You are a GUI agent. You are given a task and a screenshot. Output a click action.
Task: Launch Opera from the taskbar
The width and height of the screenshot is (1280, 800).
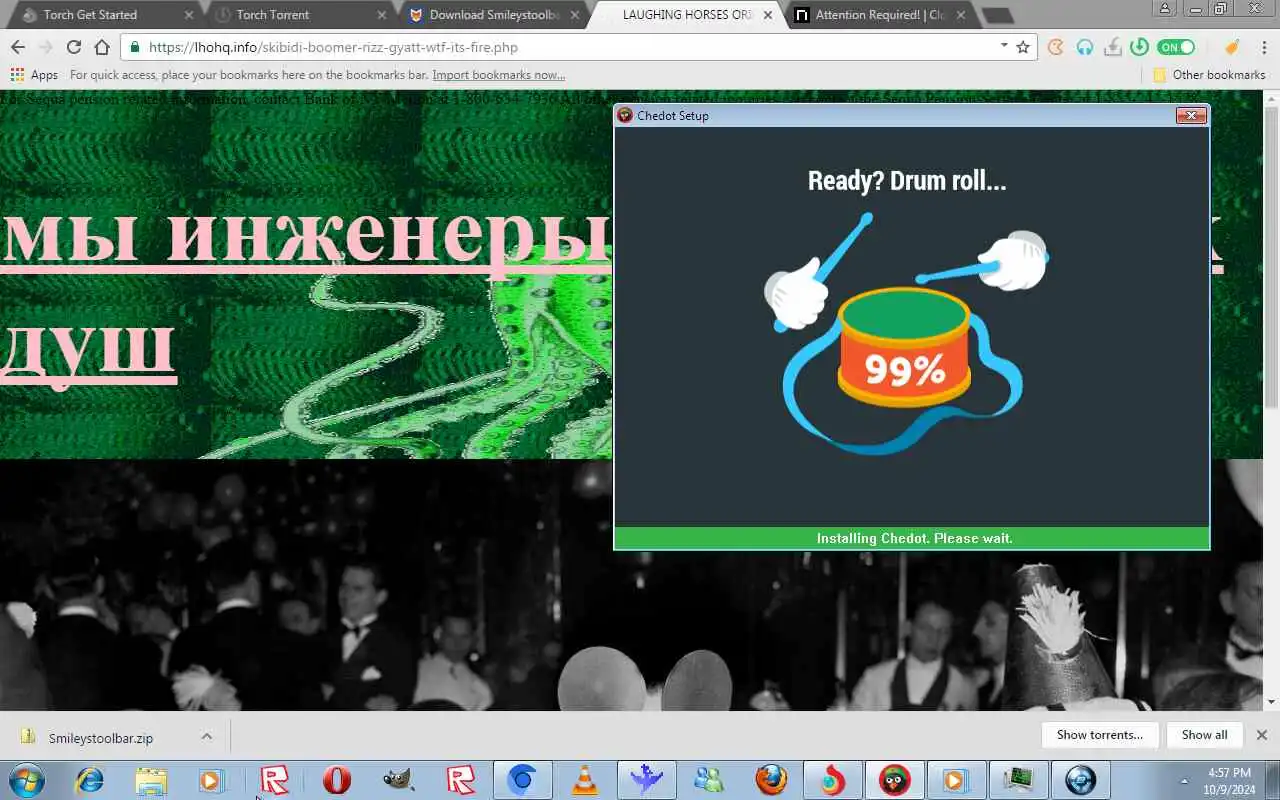337,780
